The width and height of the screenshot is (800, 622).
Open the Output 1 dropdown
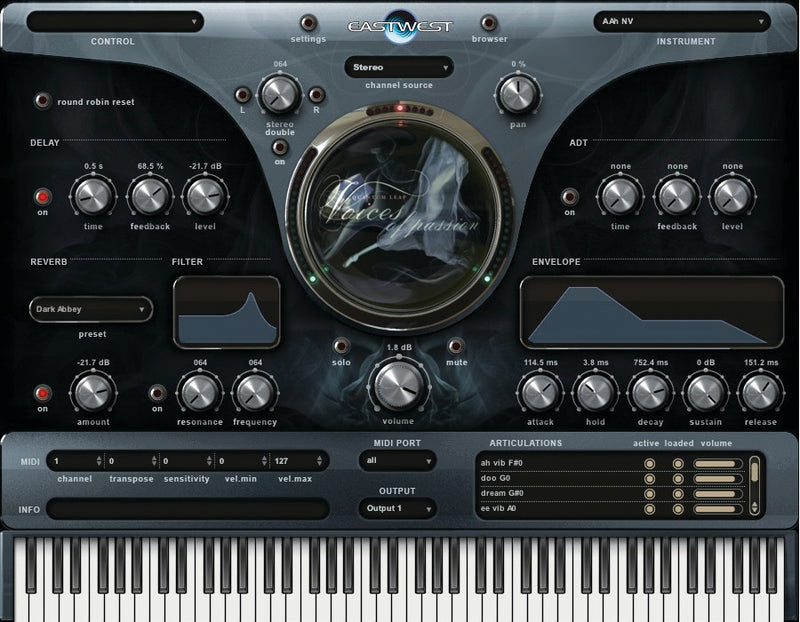(398, 508)
